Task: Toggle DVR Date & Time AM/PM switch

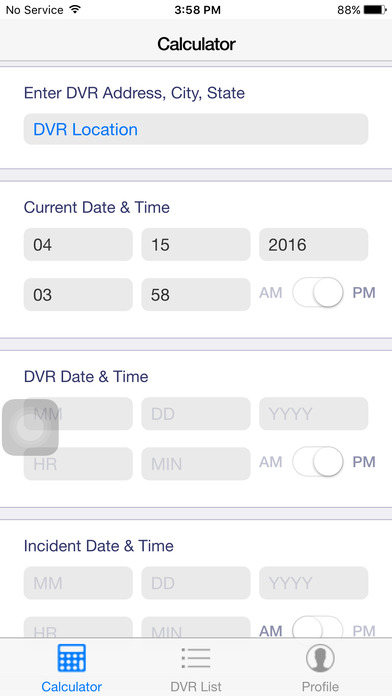Action: click(317, 462)
